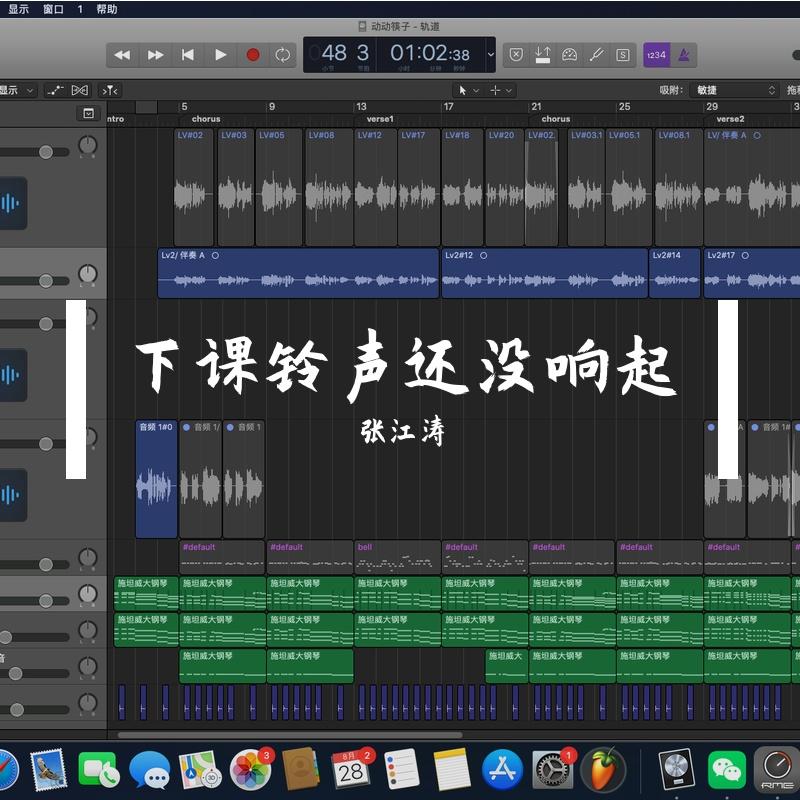
Task: Open the 帮助 menu in the menu bar
Action: (107, 9)
